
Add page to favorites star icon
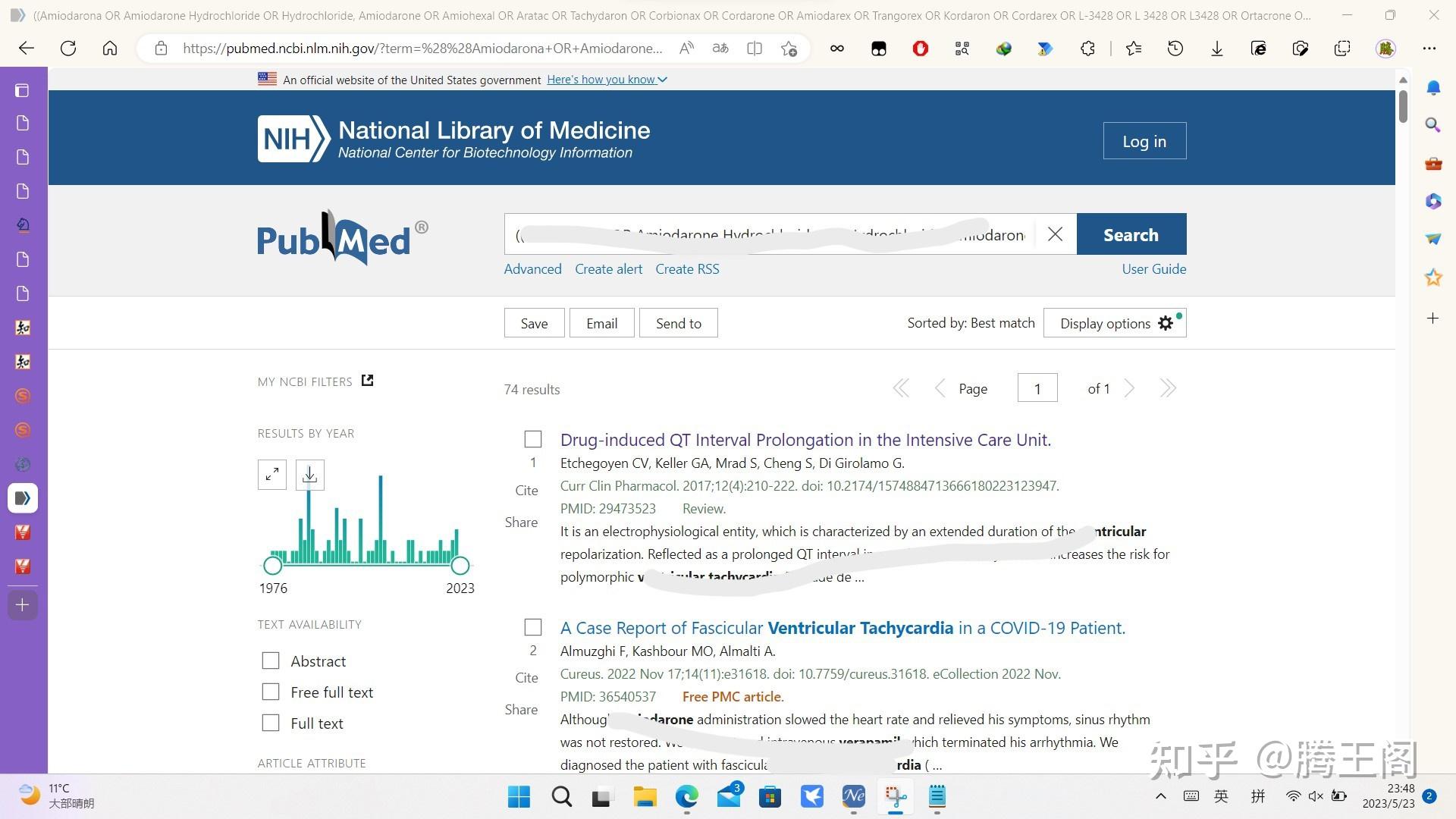click(x=789, y=49)
